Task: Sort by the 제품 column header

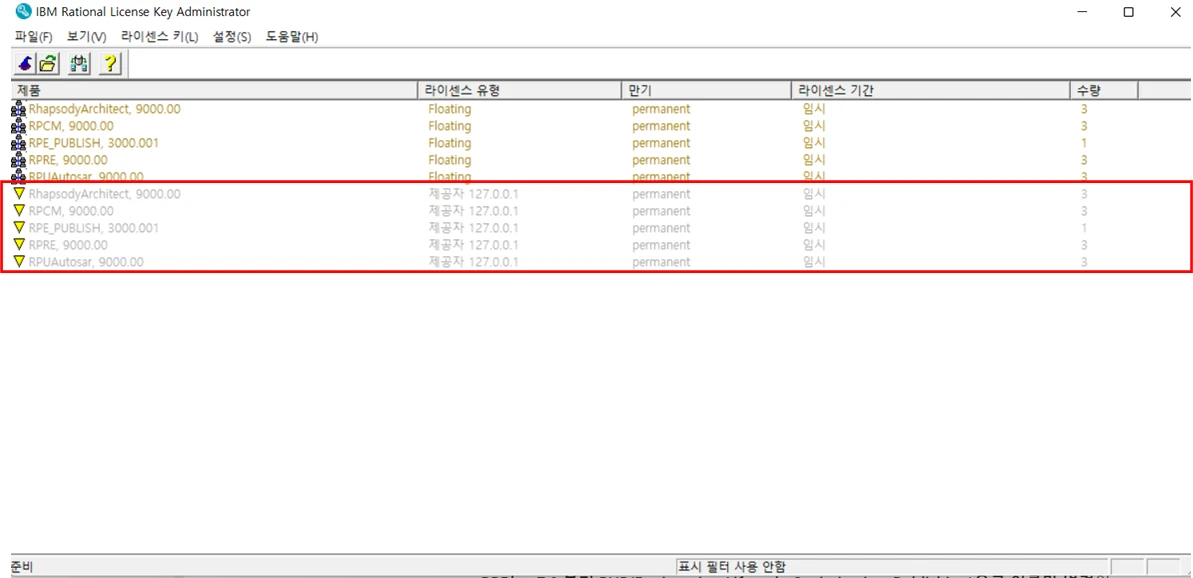Action: (215, 91)
